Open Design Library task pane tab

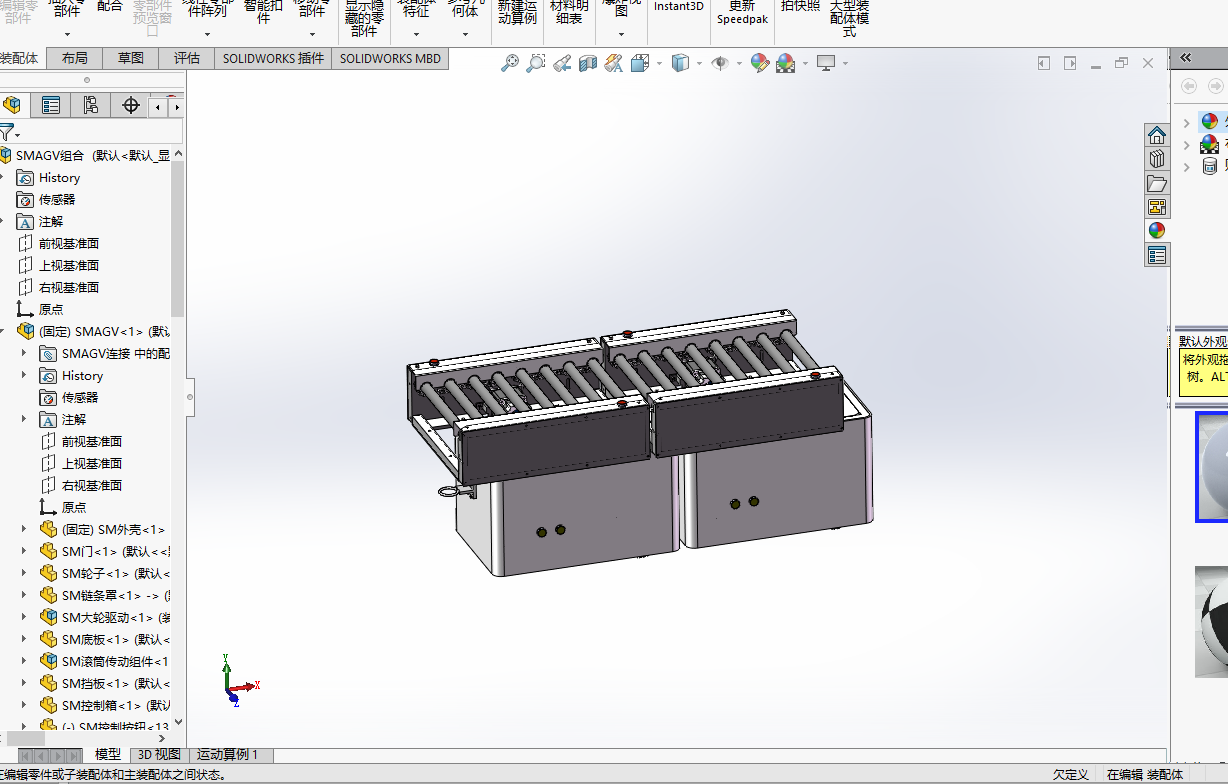coord(1157,159)
